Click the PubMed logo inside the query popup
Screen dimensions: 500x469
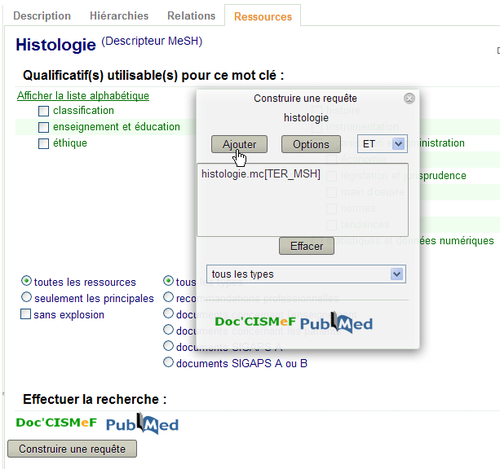pyautogui.click(x=336, y=323)
